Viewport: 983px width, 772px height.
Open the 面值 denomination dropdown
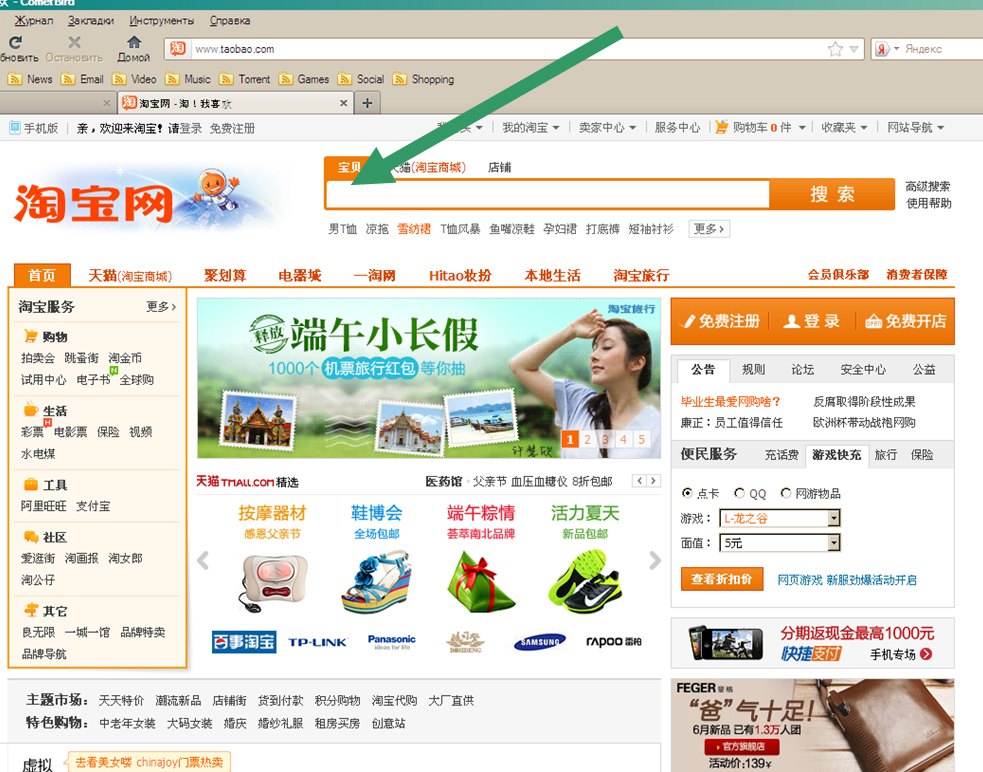(780, 542)
